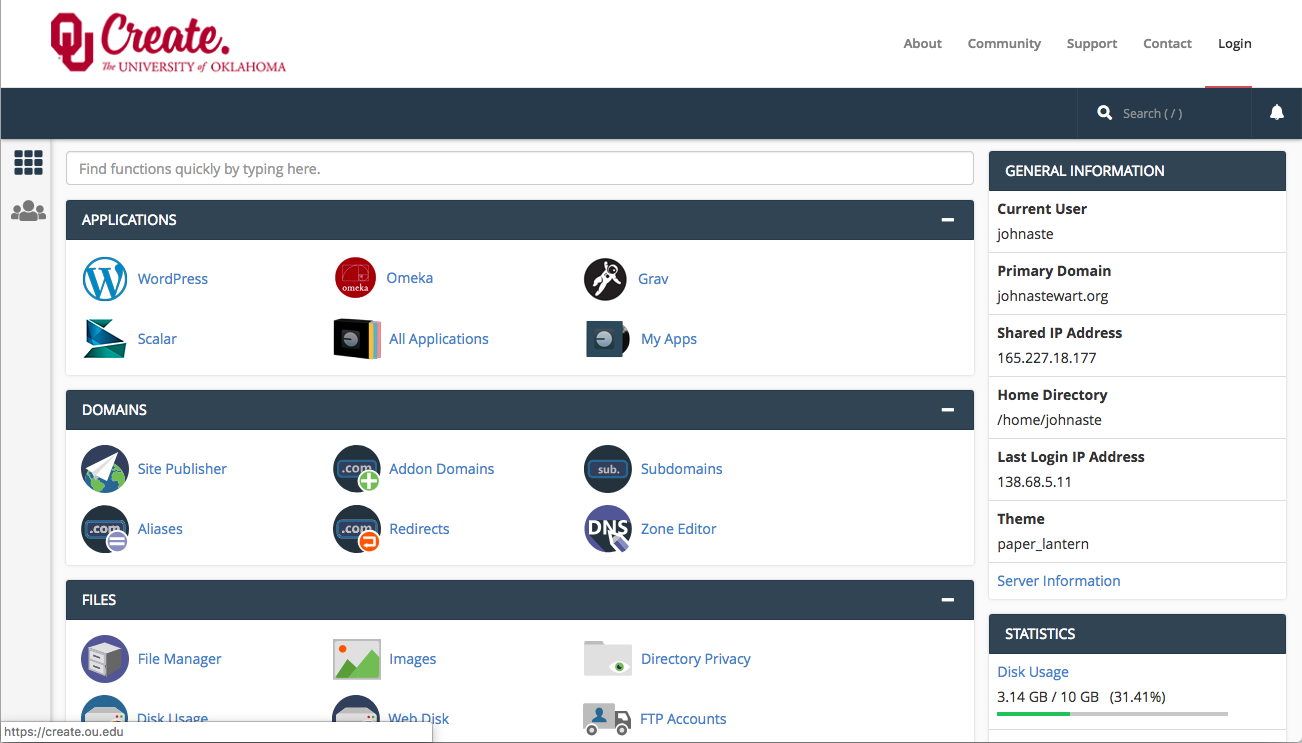
Task: Focus the Find functions quickly field
Action: tap(519, 169)
